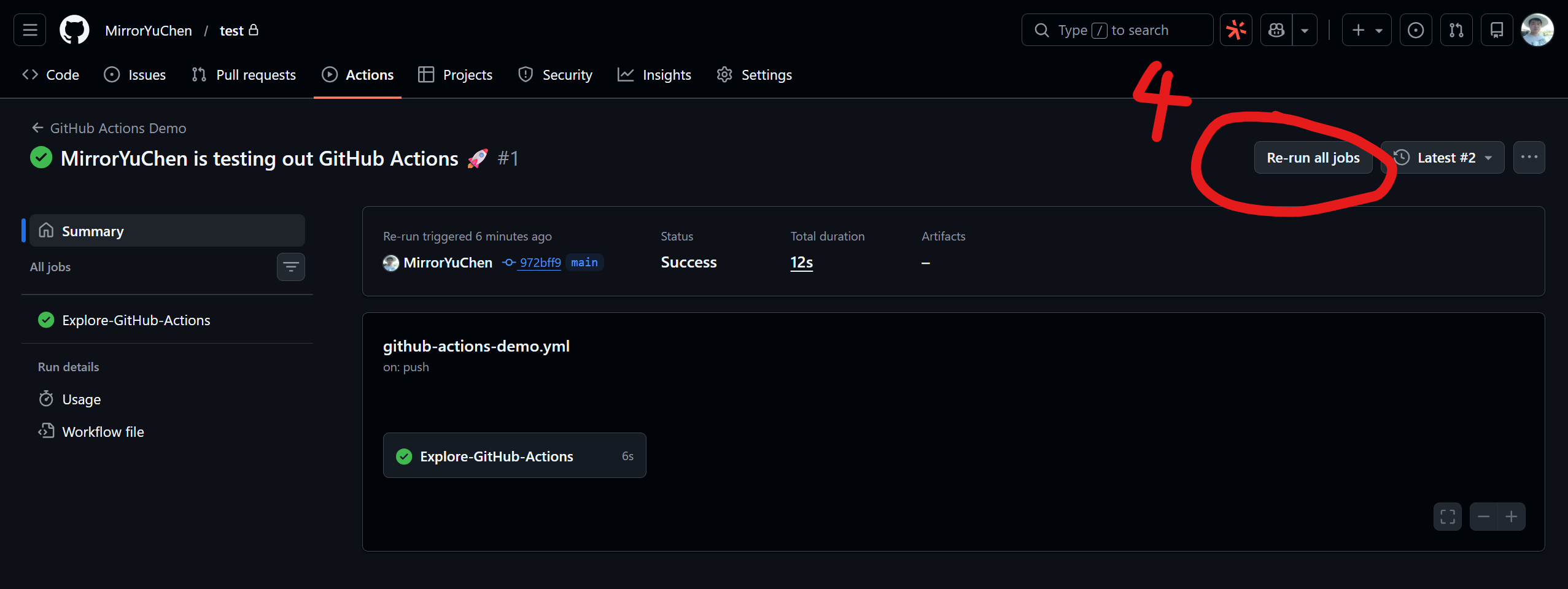The image size is (1568, 589).
Task: Open the navigation hamburger menu
Action: [x=29, y=29]
